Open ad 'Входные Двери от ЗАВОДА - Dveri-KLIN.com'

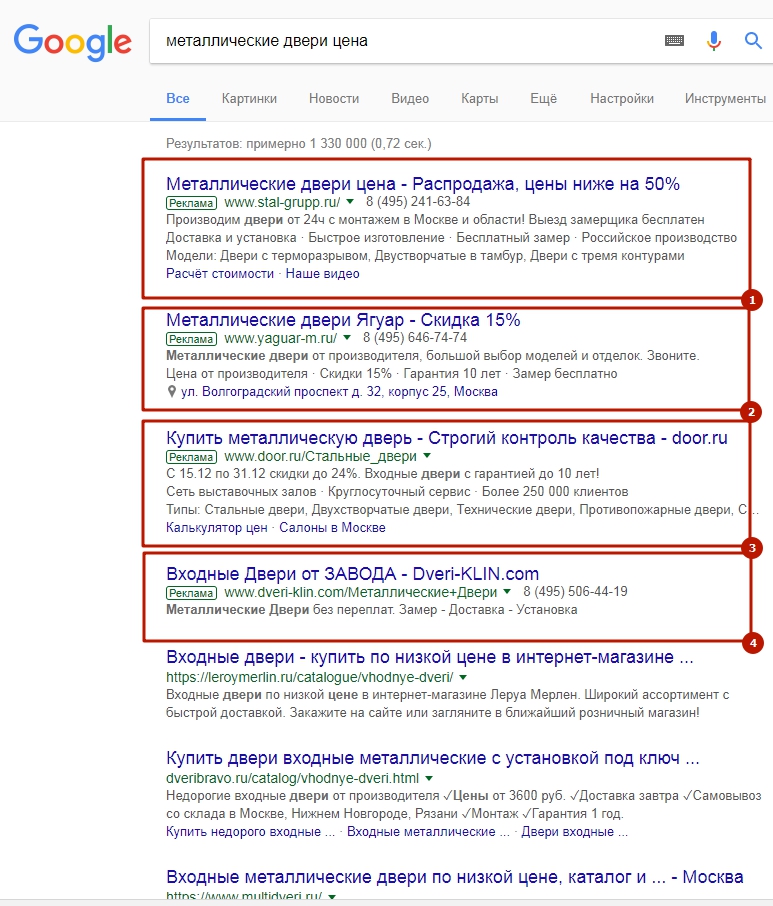point(352,574)
